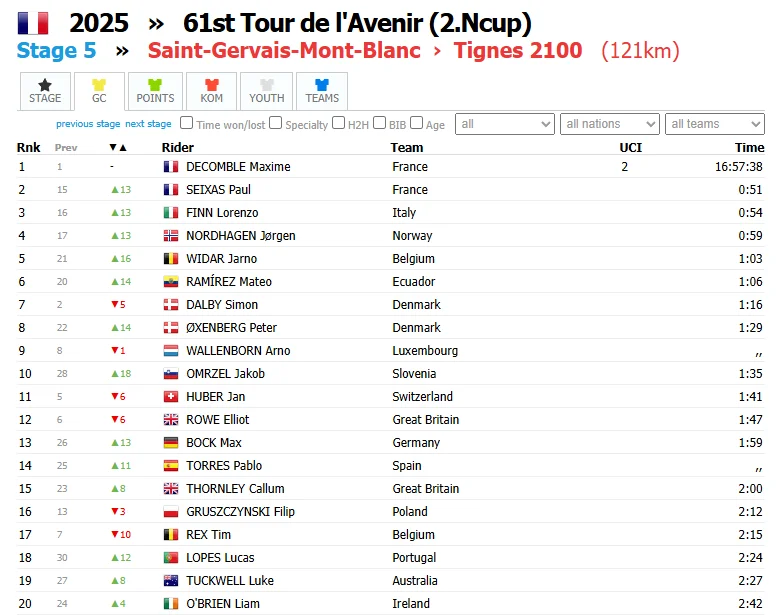The width and height of the screenshot is (777, 615).
Task: Click Luxembourg flag beside WALLENBORN Arno
Action: click(x=171, y=350)
